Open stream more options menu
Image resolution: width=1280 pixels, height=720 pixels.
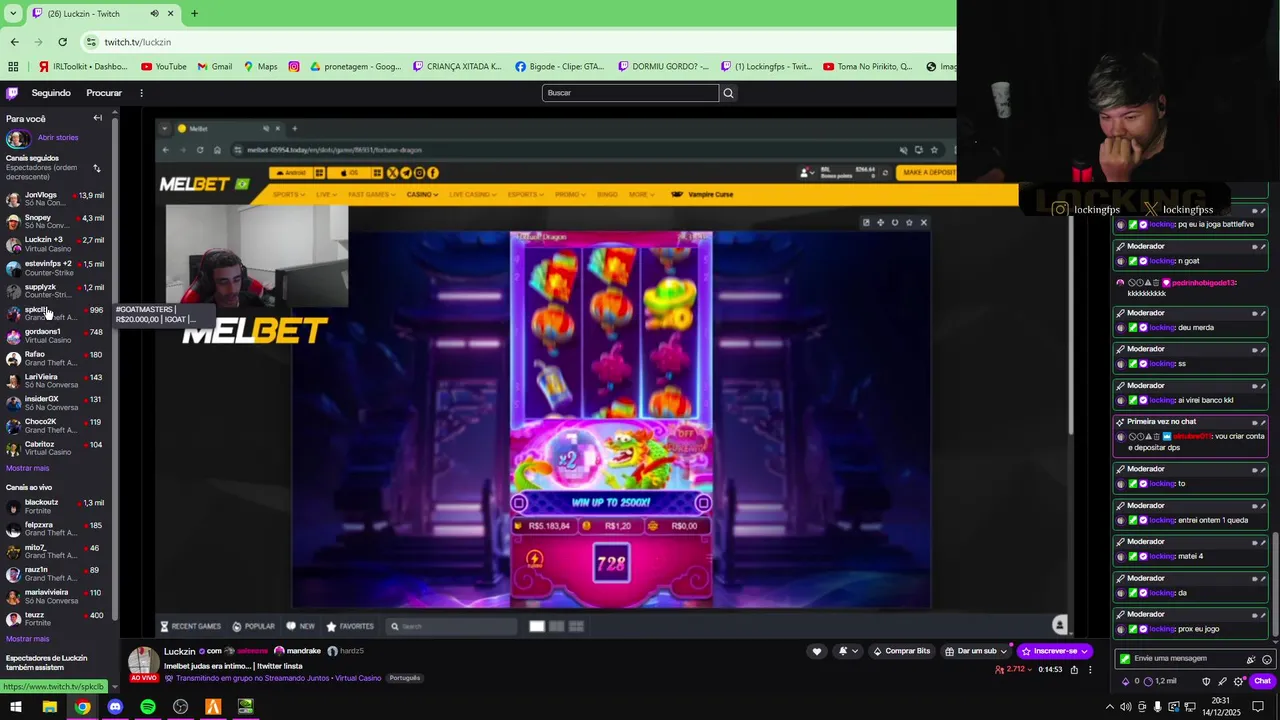click(x=1090, y=670)
